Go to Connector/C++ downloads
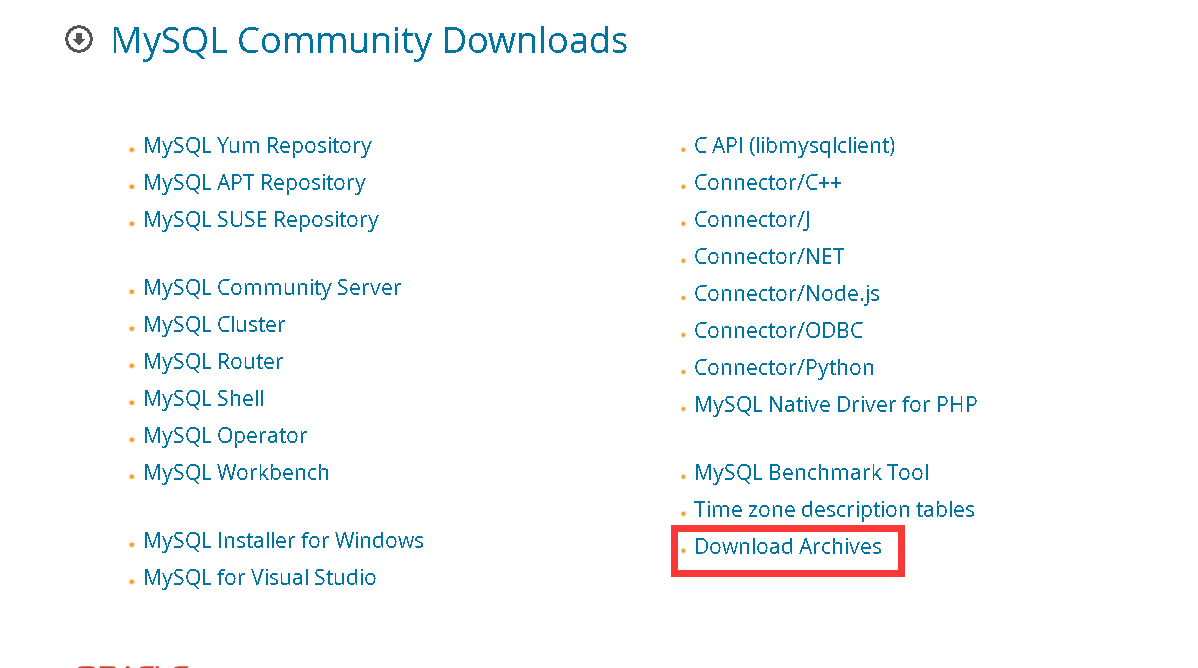The width and height of the screenshot is (1198, 668). (768, 183)
